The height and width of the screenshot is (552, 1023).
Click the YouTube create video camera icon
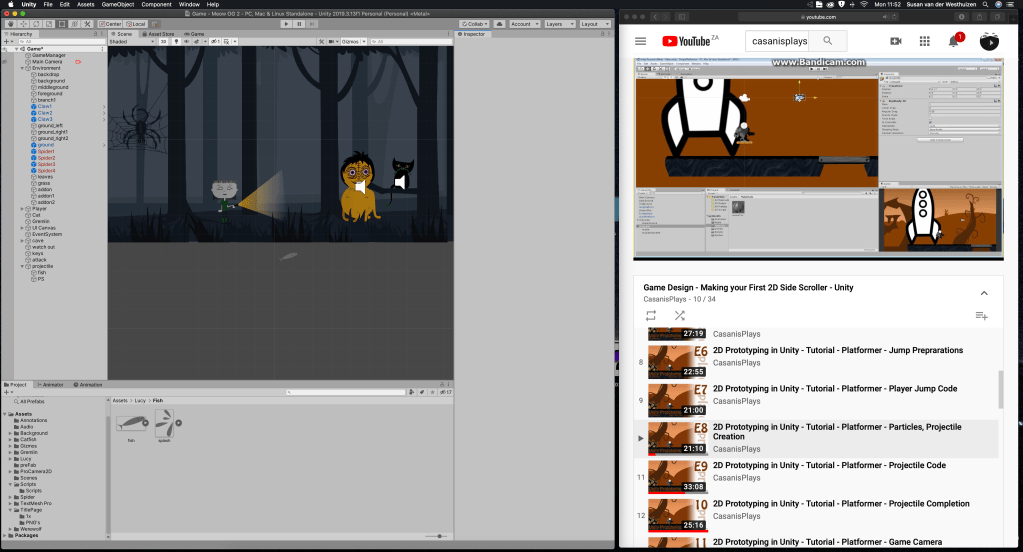[x=896, y=41]
